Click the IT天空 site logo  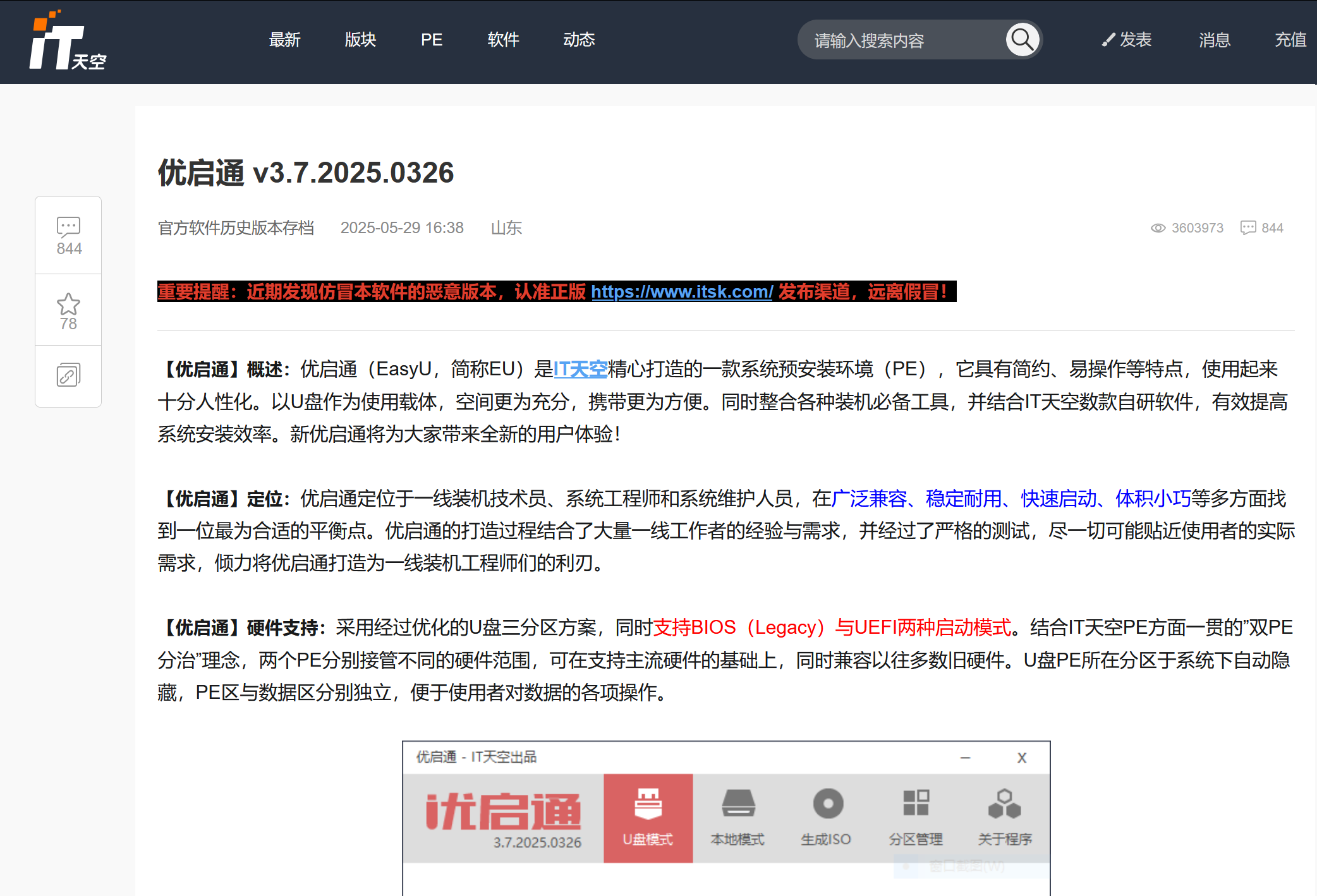[68, 40]
